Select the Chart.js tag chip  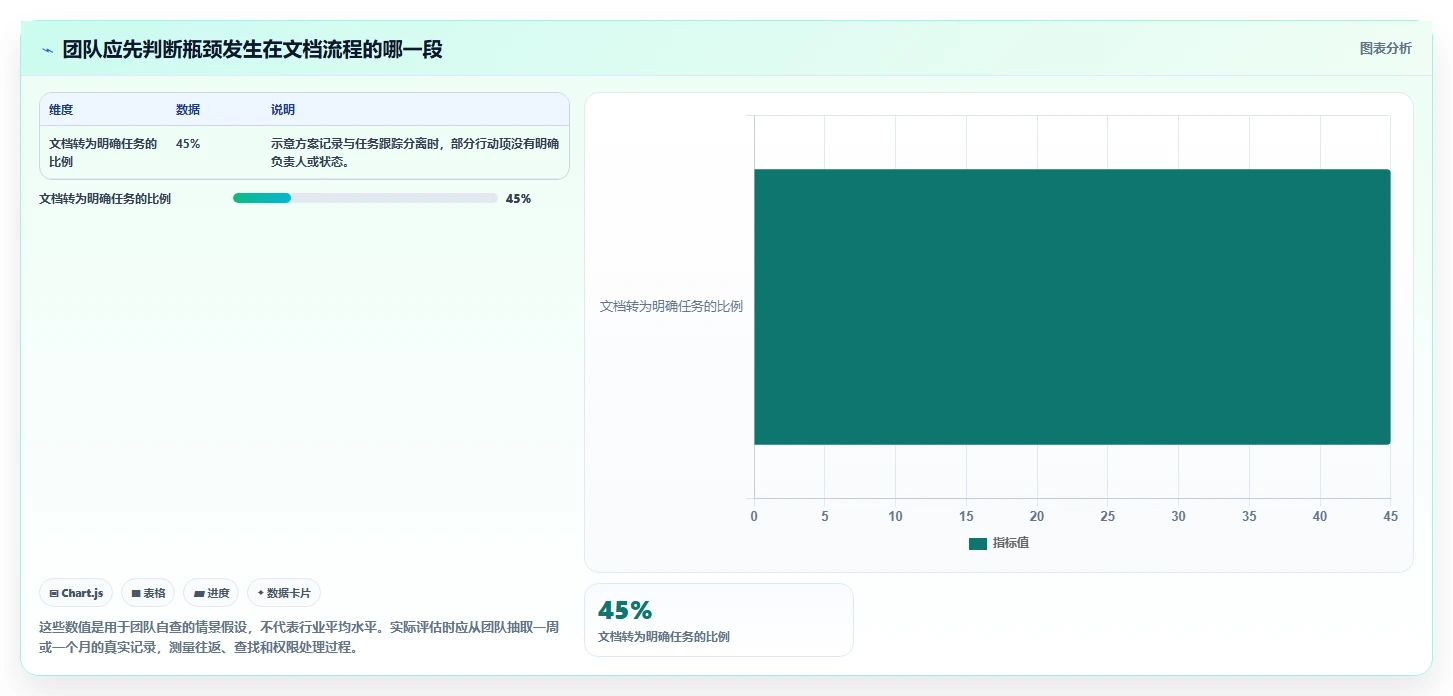pyautogui.click(x=76, y=593)
